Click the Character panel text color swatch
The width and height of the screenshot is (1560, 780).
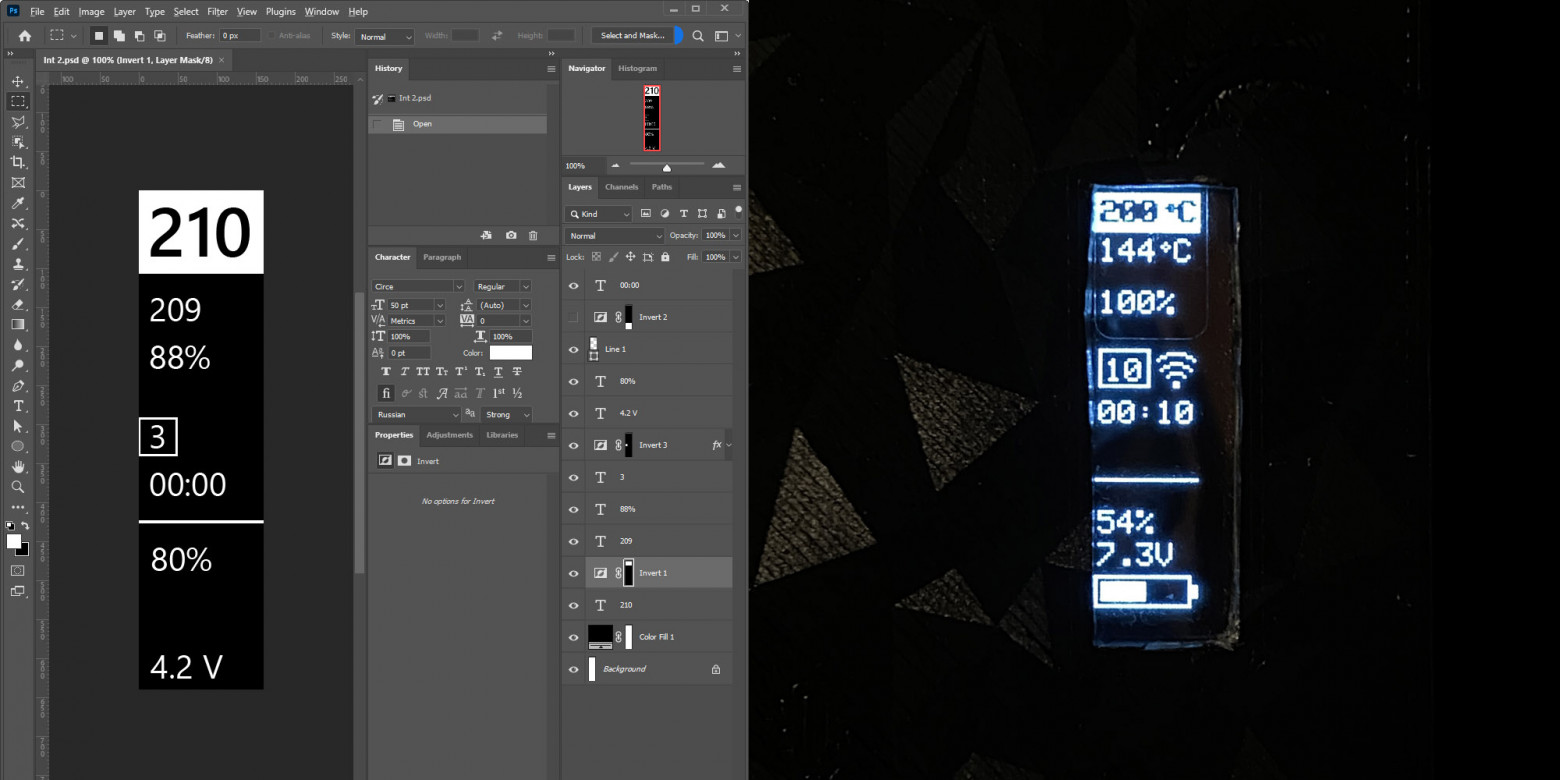[x=511, y=353]
